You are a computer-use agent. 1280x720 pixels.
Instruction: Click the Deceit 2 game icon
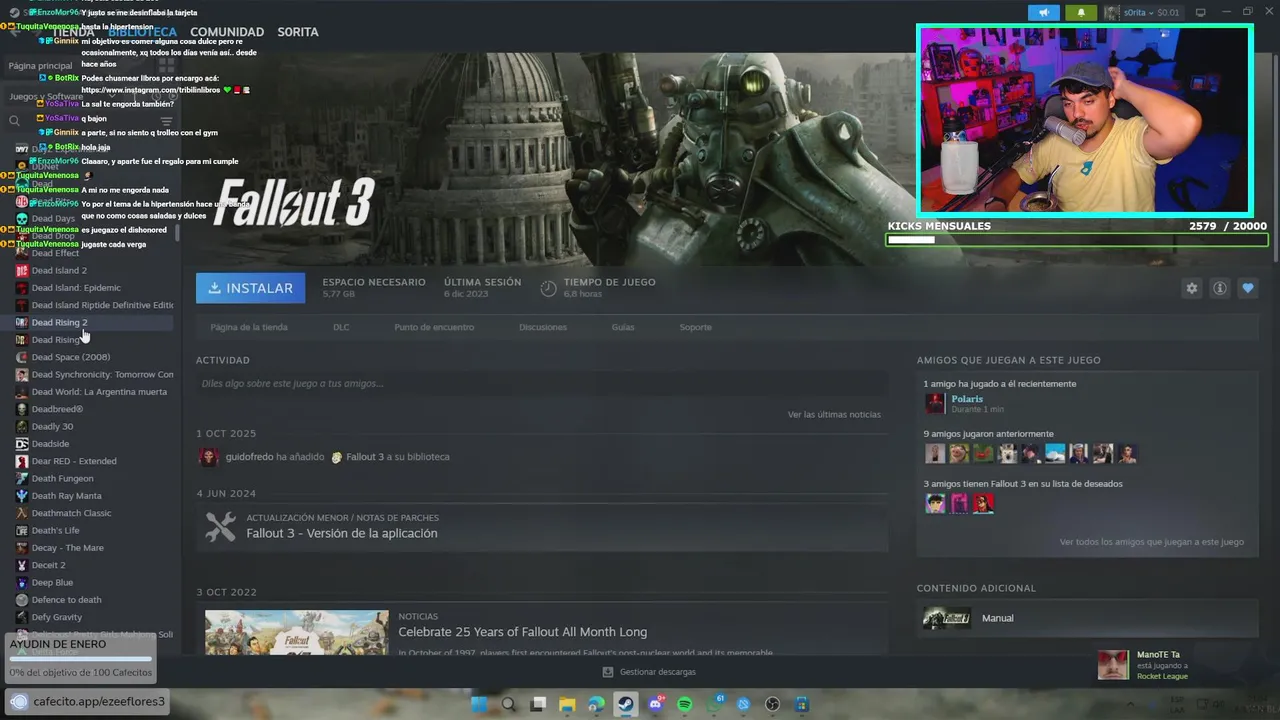click(x=22, y=565)
